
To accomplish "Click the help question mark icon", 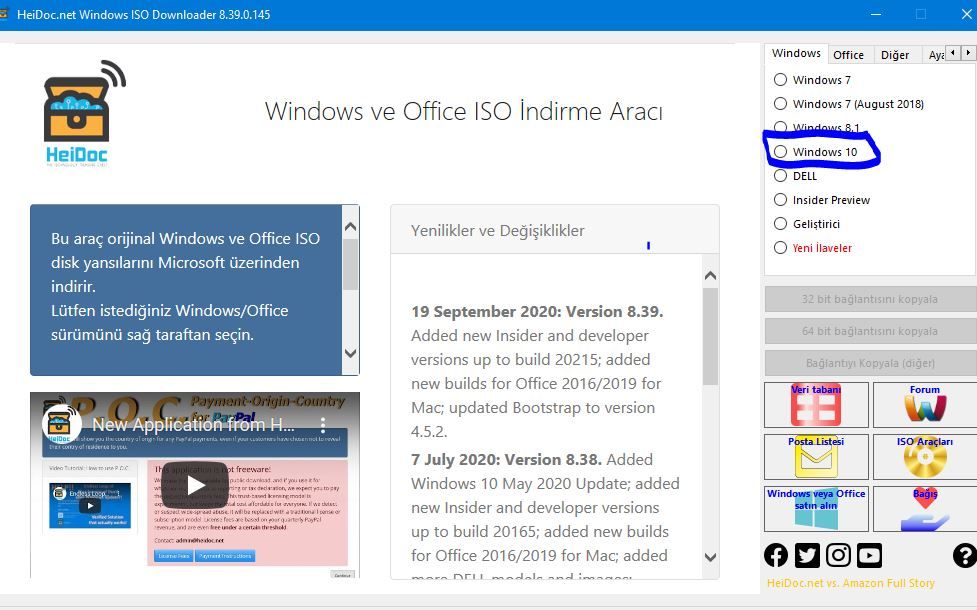I will click(x=965, y=555).
